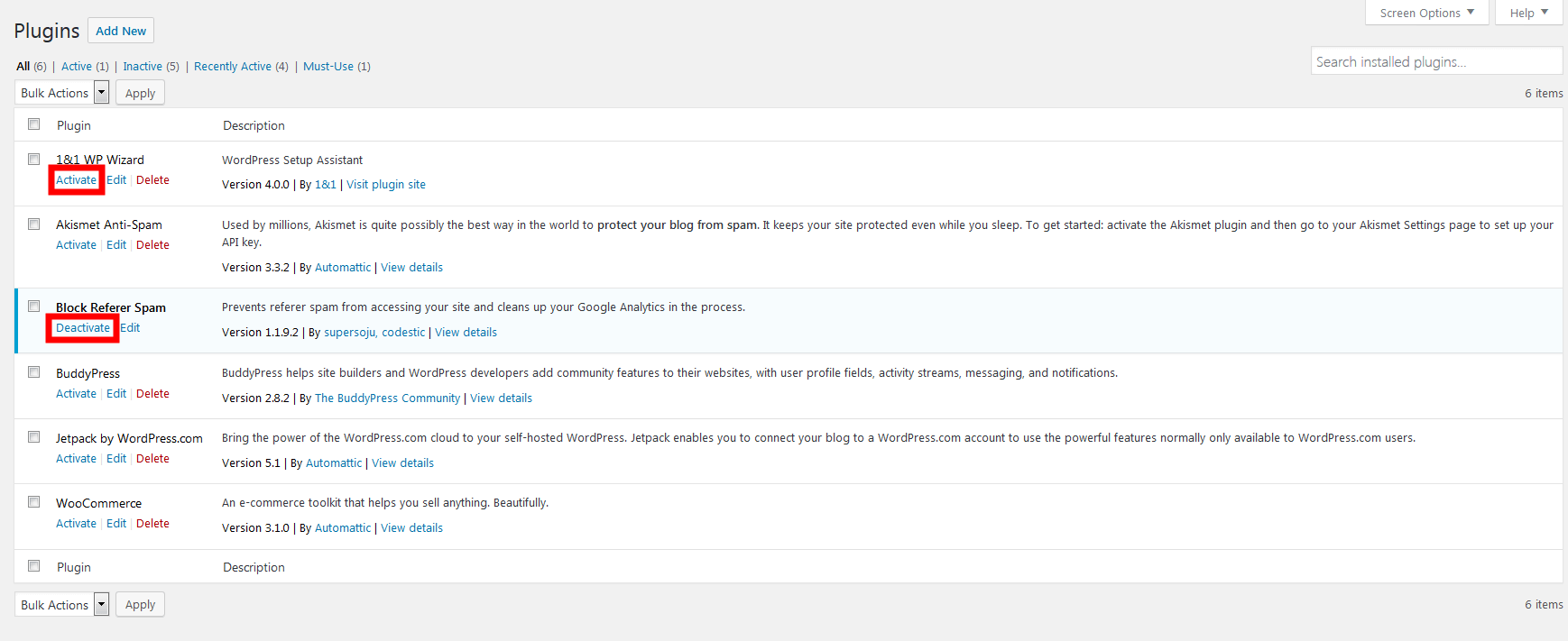Activate the 1&1 WP Wizard plugin
Image resolution: width=1568 pixels, height=641 pixels.
[76, 180]
